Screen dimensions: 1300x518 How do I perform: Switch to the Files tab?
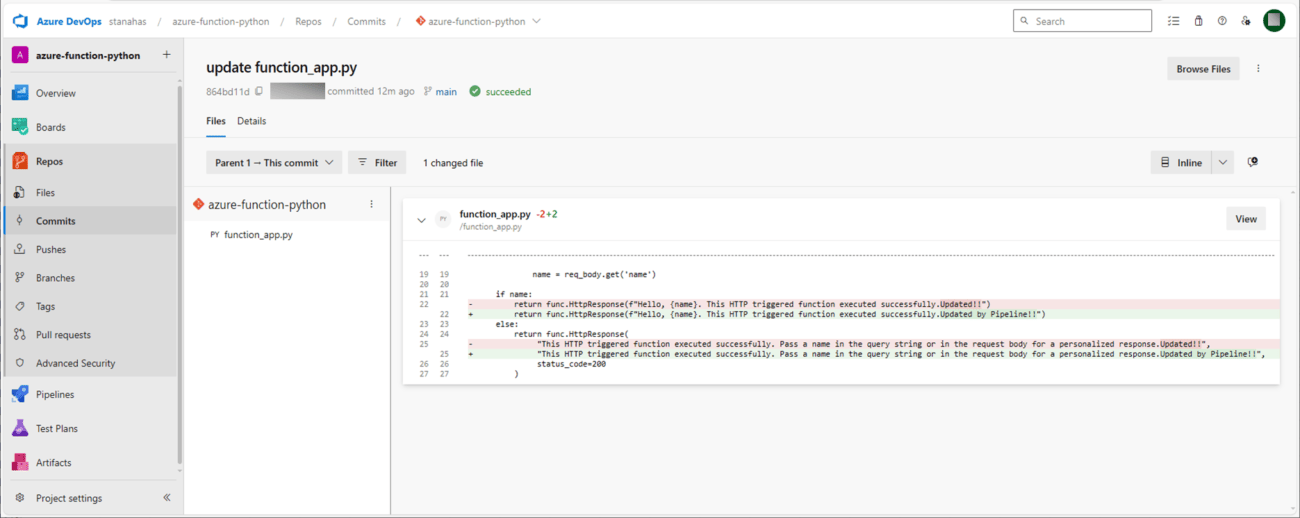(216, 121)
